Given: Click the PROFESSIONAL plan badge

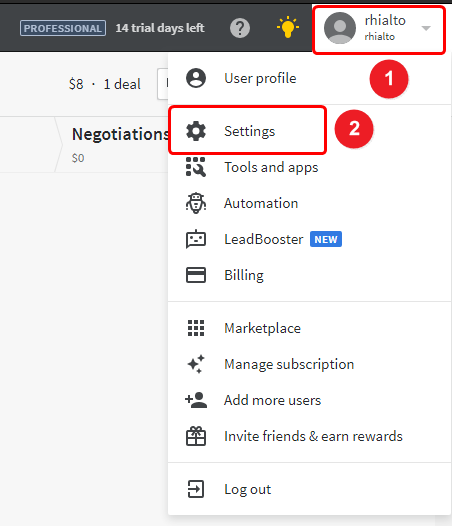Looking at the screenshot, I should point(63,28).
